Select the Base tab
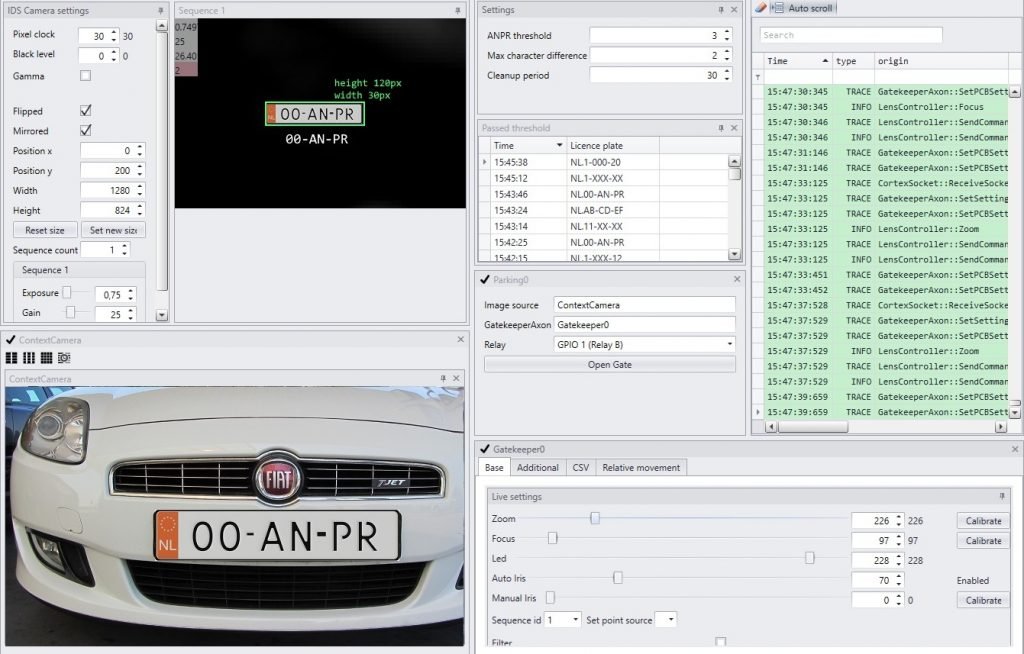This screenshot has height=654, width=1024. point(494,468)
